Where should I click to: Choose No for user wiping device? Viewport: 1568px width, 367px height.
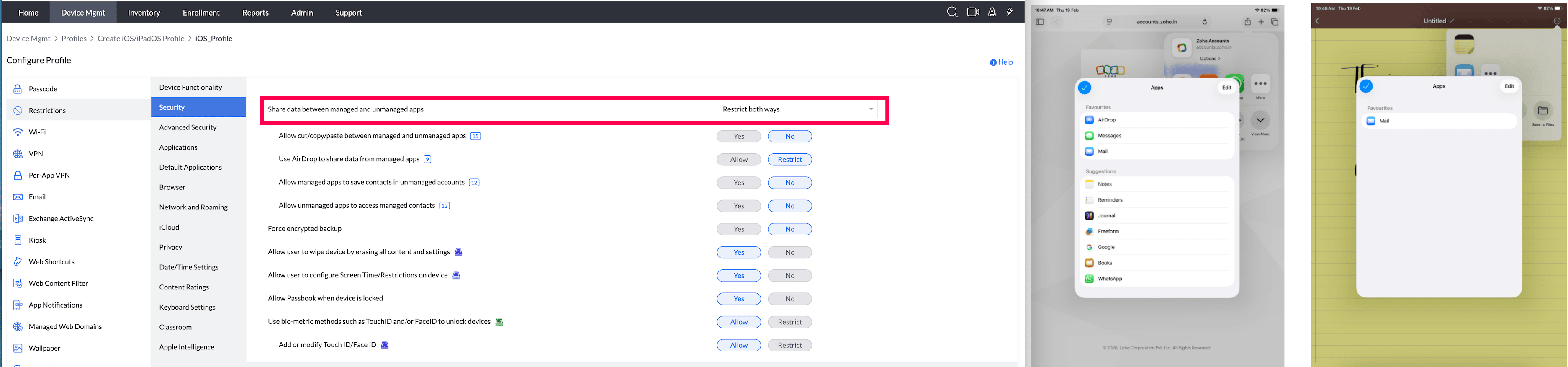tap(790, 252)
